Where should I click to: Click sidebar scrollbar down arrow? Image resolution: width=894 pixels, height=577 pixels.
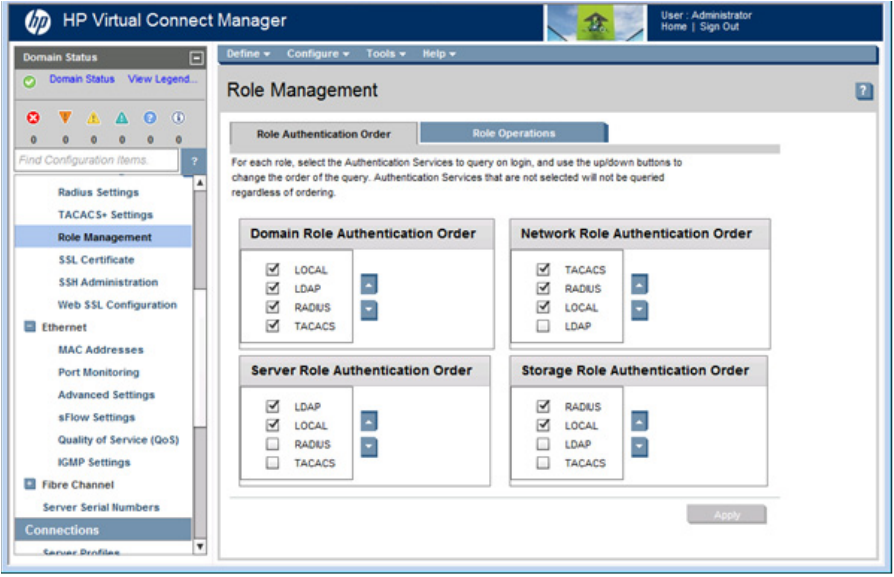(x=200, y=546)
